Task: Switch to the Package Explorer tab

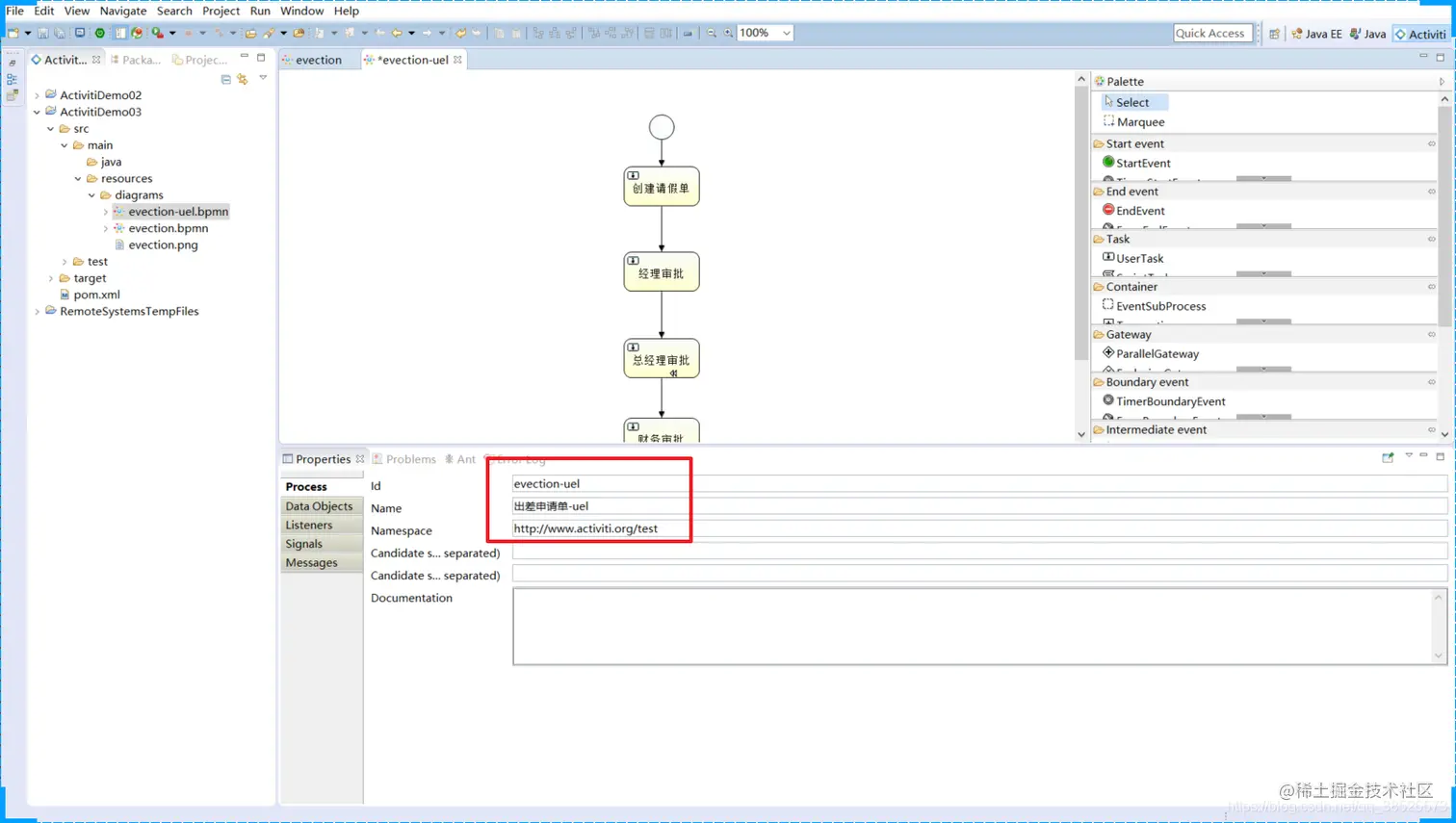Action: [x=136, y=60]
